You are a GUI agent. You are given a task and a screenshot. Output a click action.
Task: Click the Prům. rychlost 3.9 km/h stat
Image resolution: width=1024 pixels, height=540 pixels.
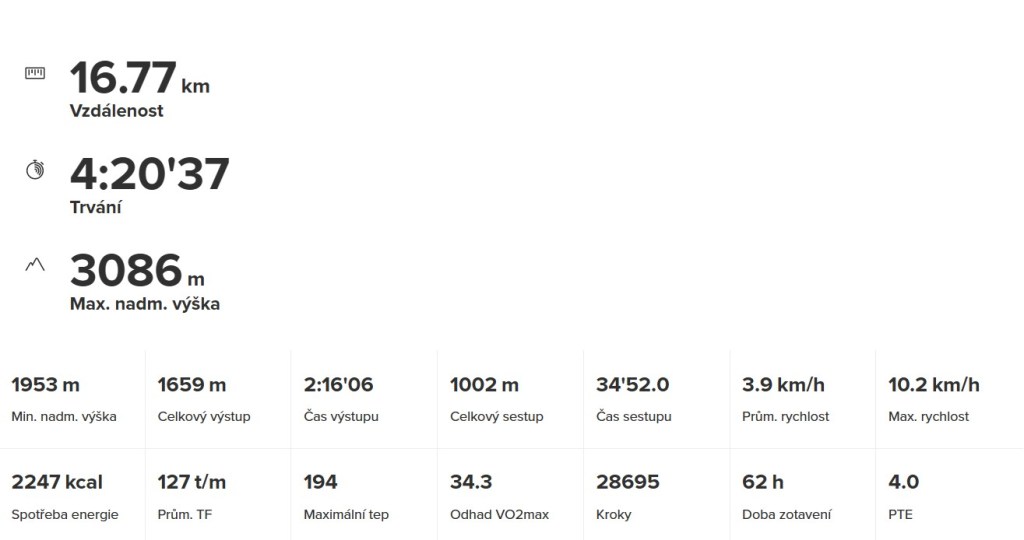[785, 399]
